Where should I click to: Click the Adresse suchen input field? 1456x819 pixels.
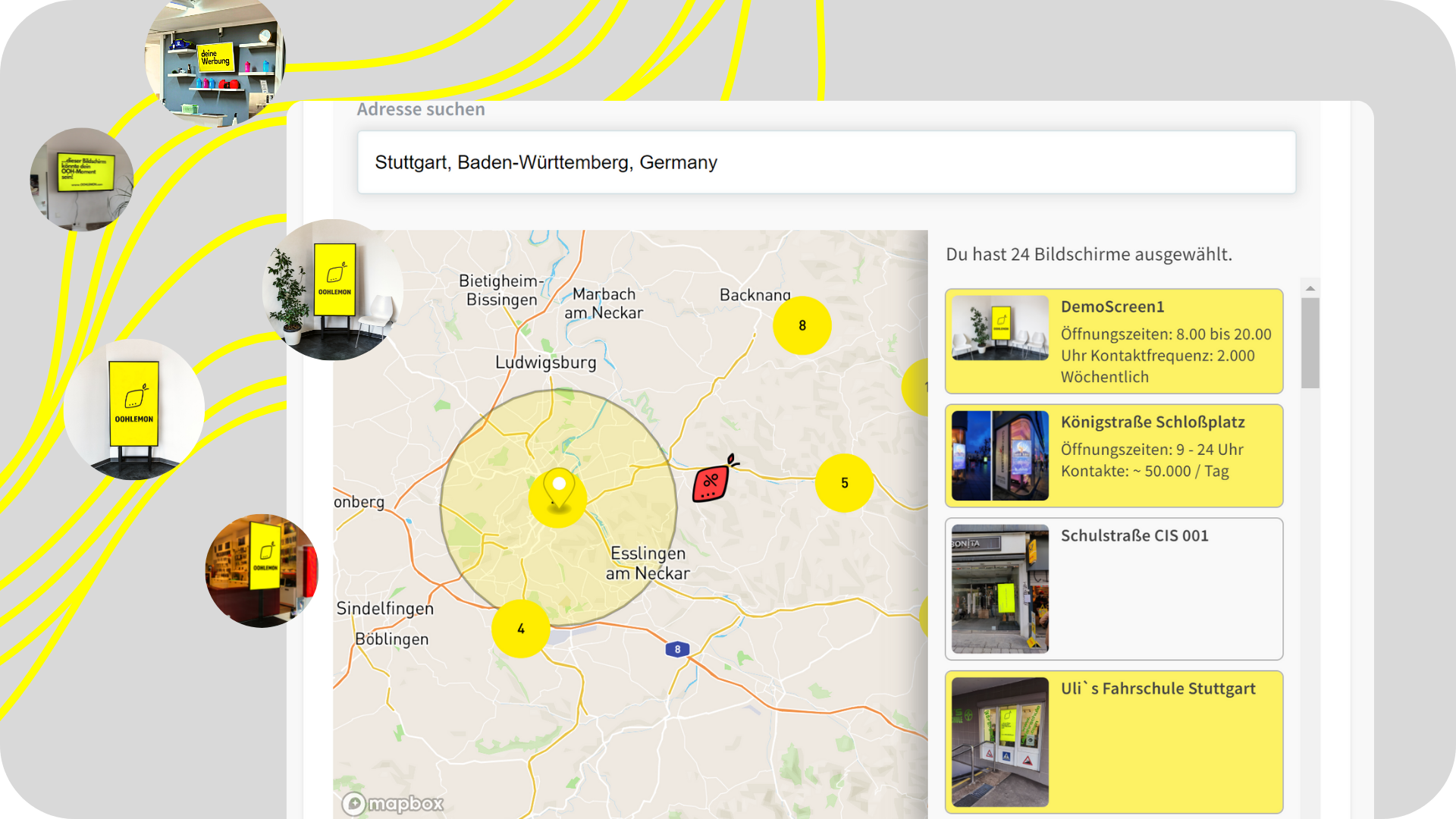pos(826,162)
